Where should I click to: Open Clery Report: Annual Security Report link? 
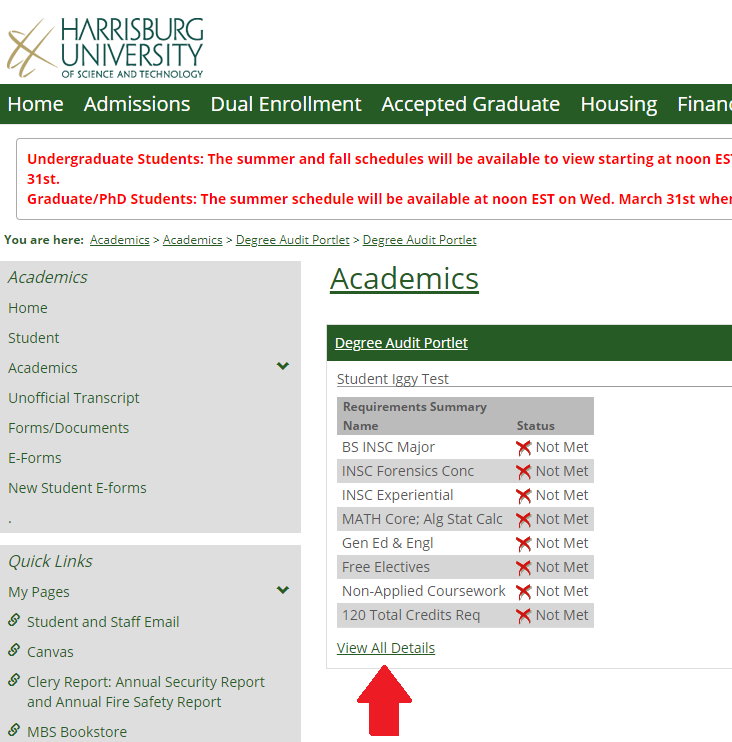click(146, 692)
